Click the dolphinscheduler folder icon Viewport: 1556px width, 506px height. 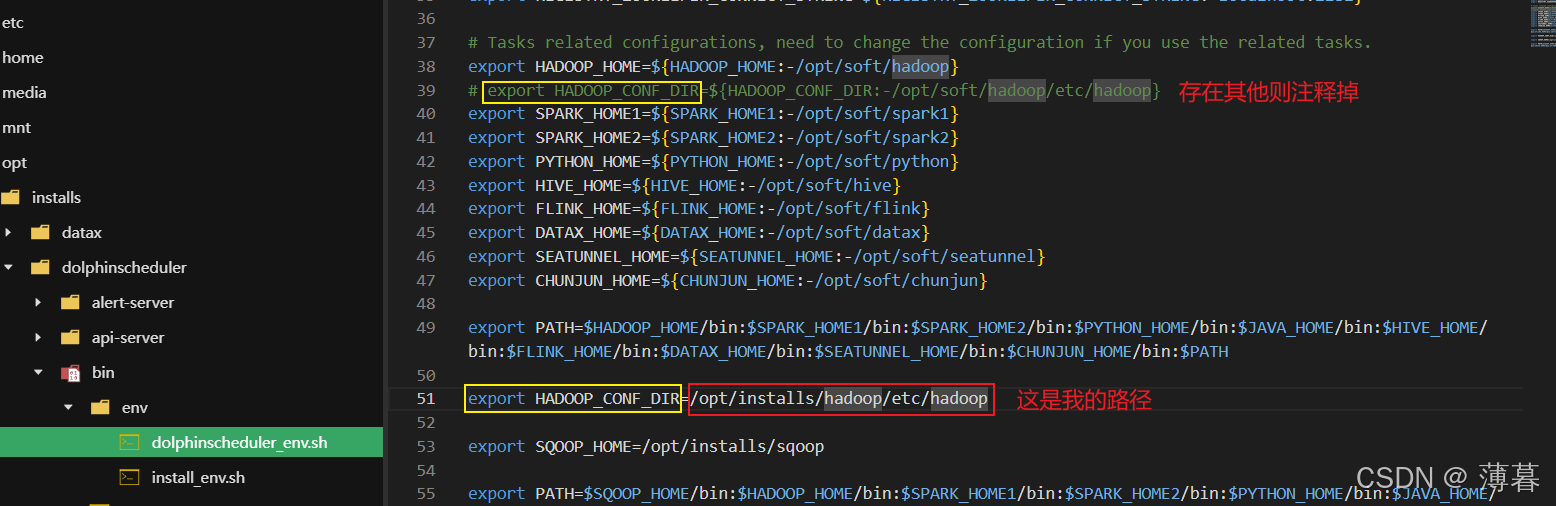(40, 267)
